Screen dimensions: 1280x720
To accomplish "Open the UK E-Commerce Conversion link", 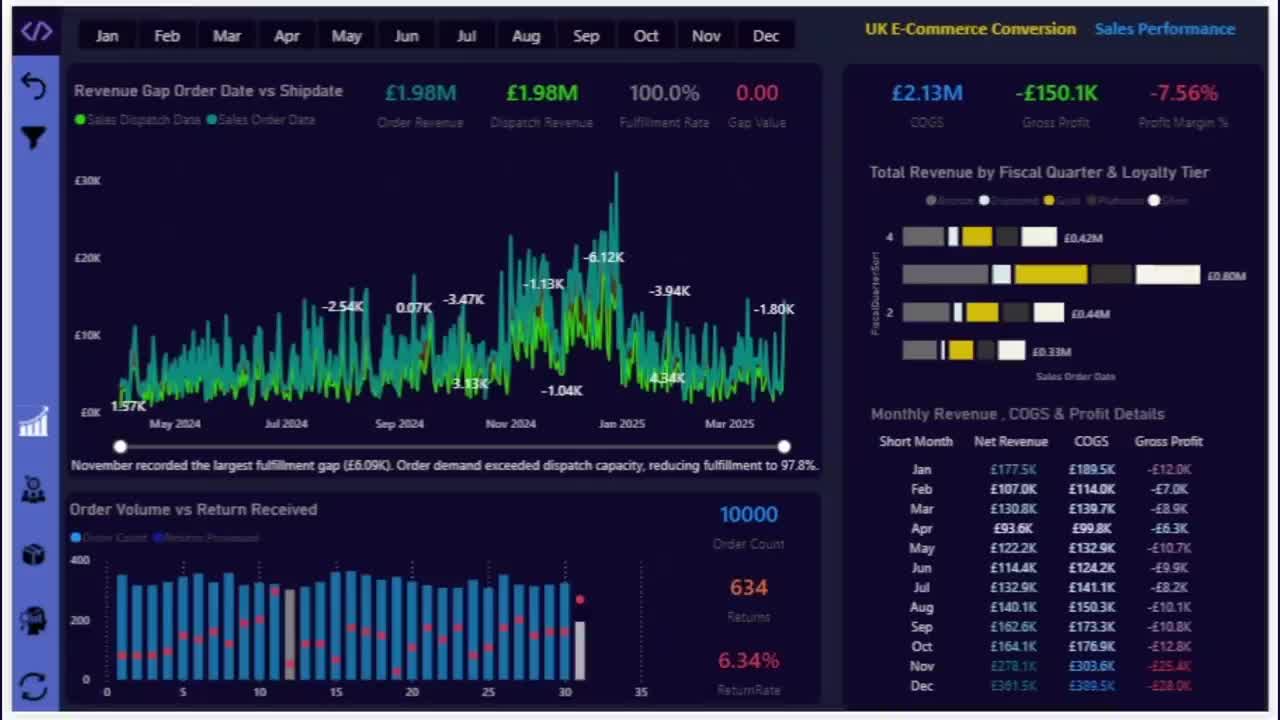I will point(970,29).
